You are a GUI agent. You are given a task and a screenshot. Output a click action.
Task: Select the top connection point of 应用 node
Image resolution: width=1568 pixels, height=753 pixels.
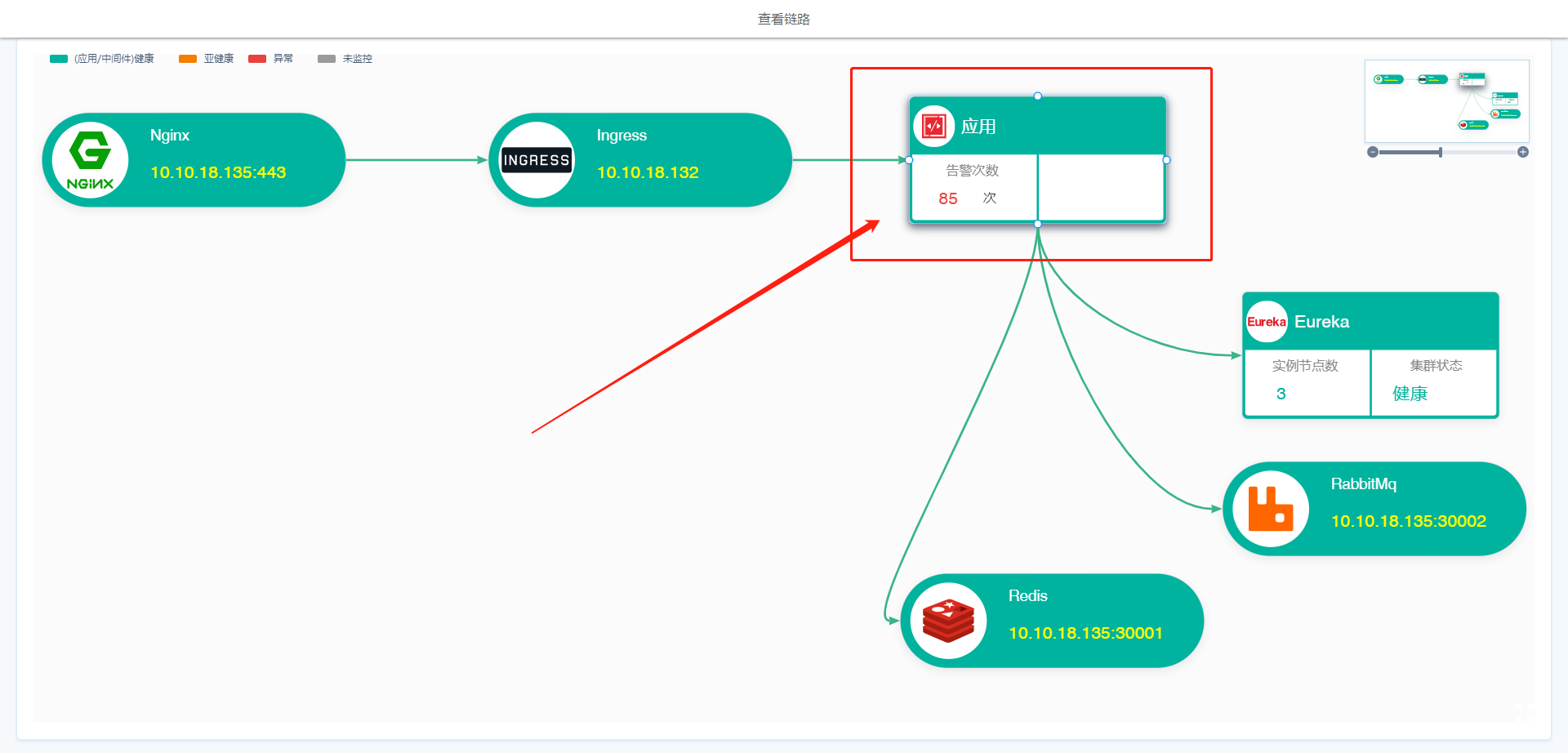pos(1038,96)
